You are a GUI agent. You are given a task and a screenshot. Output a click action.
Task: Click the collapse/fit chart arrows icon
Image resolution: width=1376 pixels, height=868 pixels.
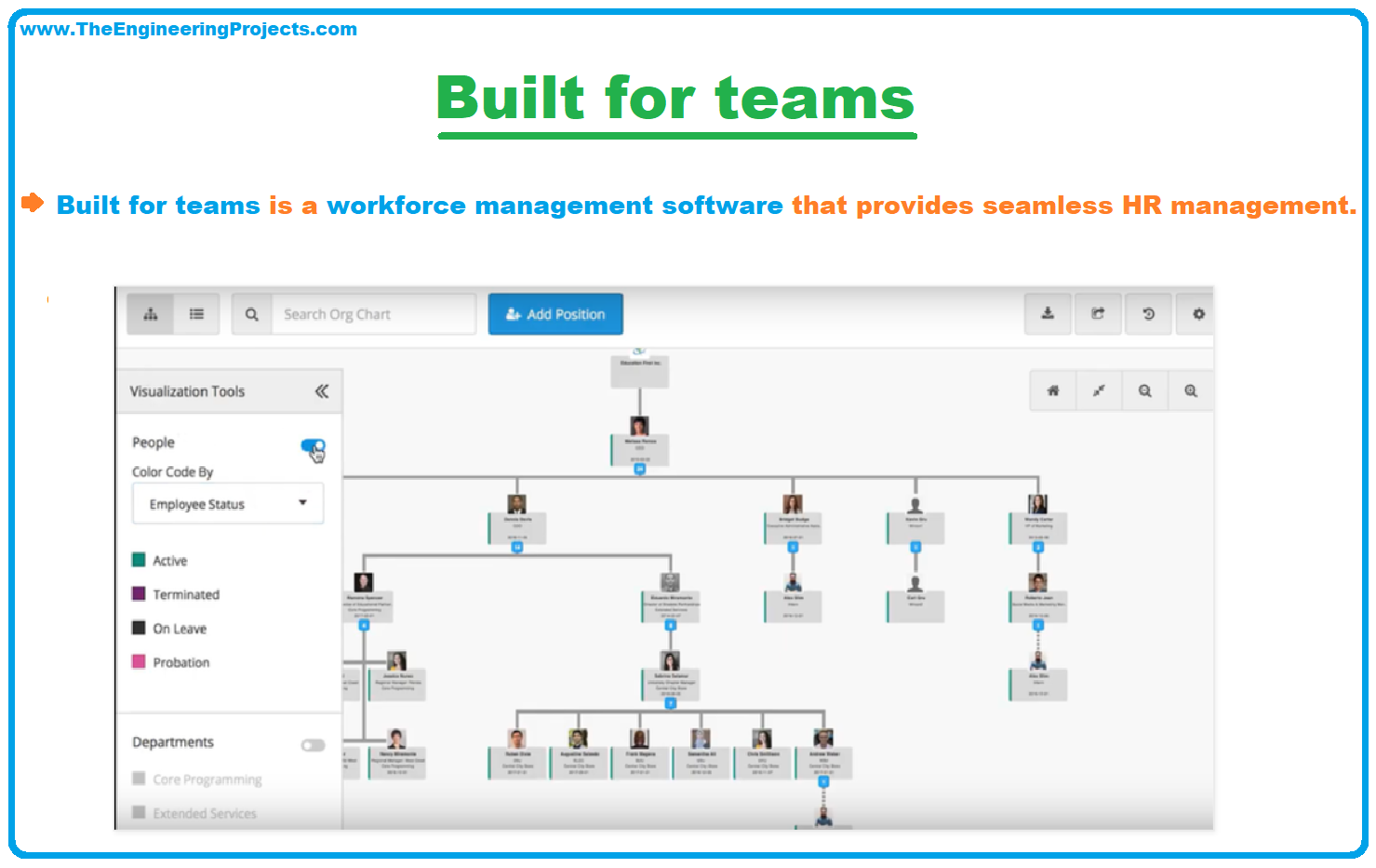[1099, 391]
